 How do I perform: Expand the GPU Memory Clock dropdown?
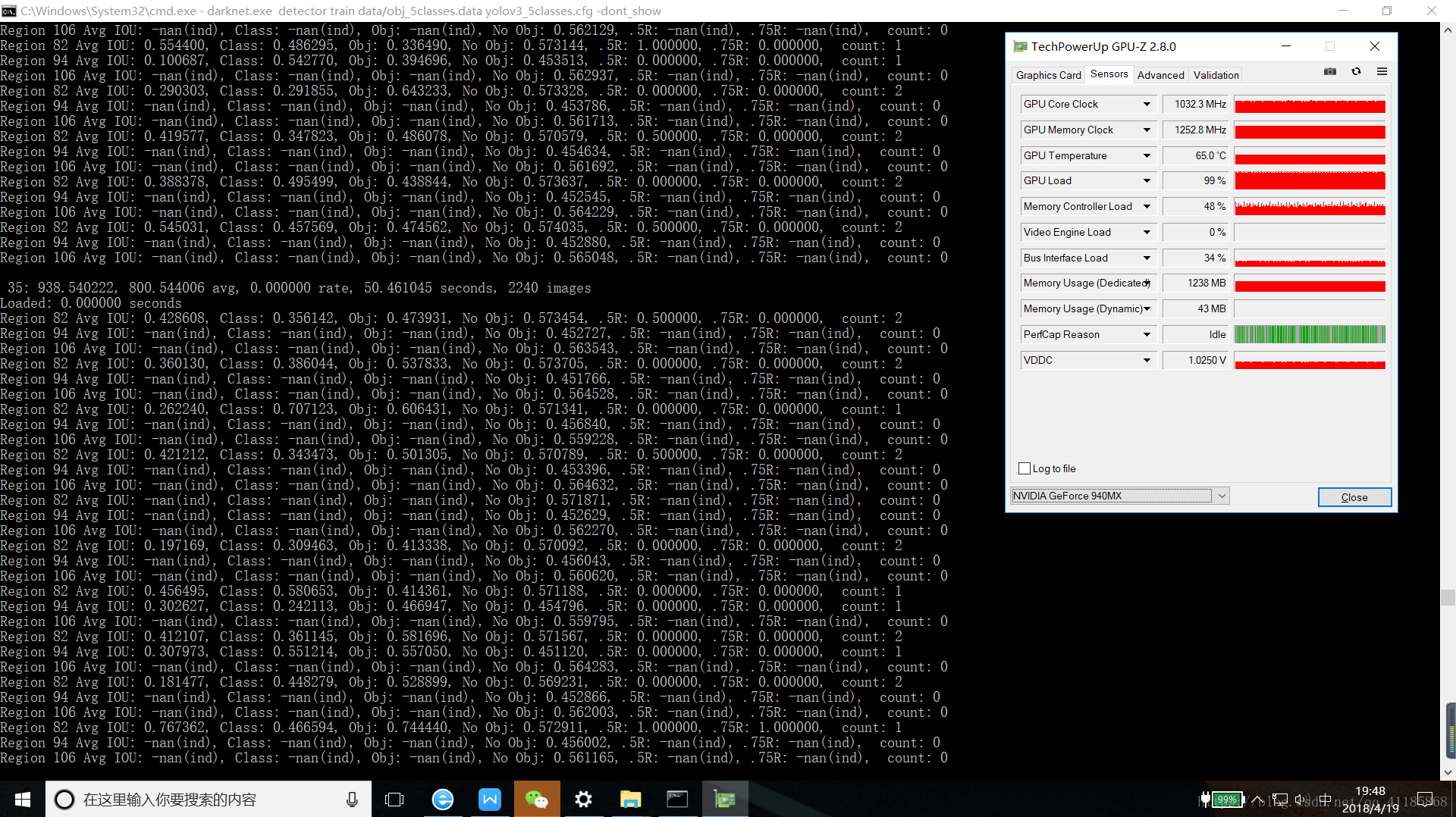click(x=1147, y=130)
